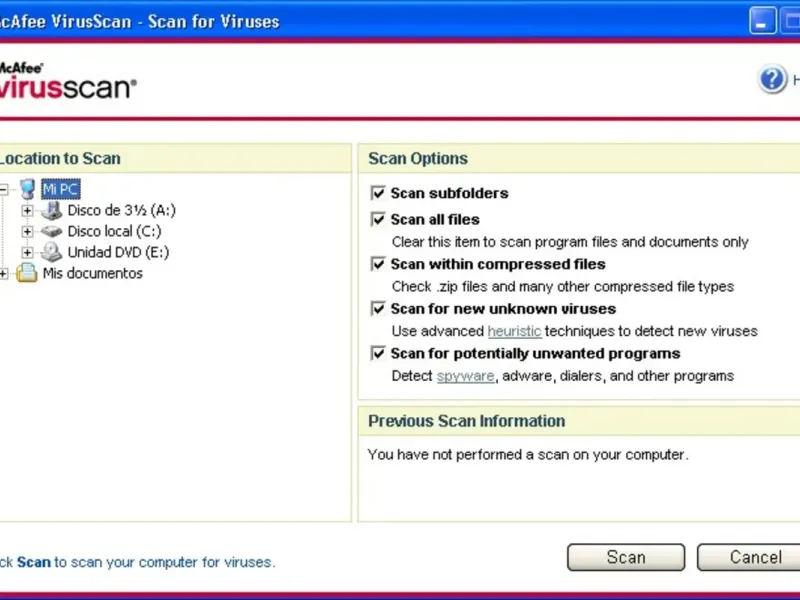Click the Location to Scan header
Viewport: 800px width, 600px height.
point(60,159)
